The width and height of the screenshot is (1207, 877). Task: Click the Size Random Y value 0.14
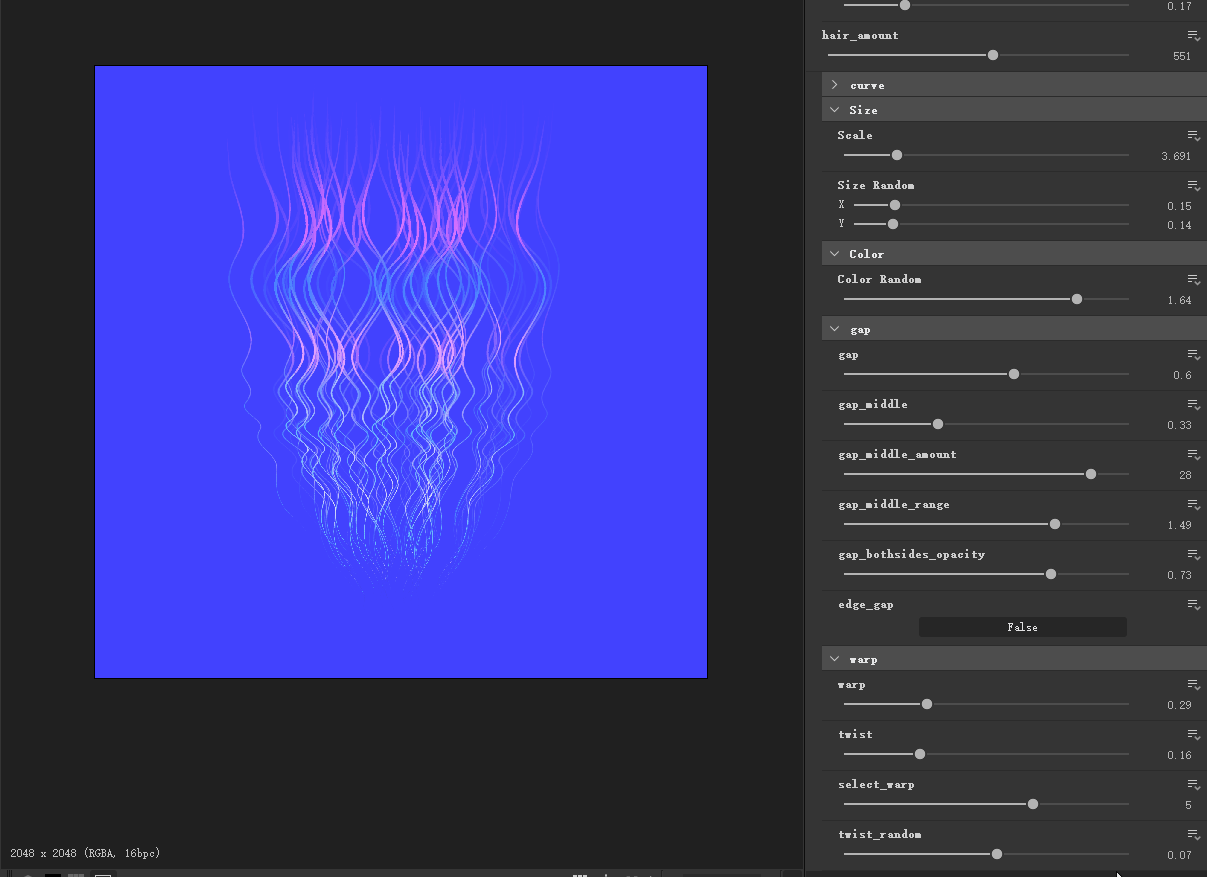click(x=1179, y=225)
